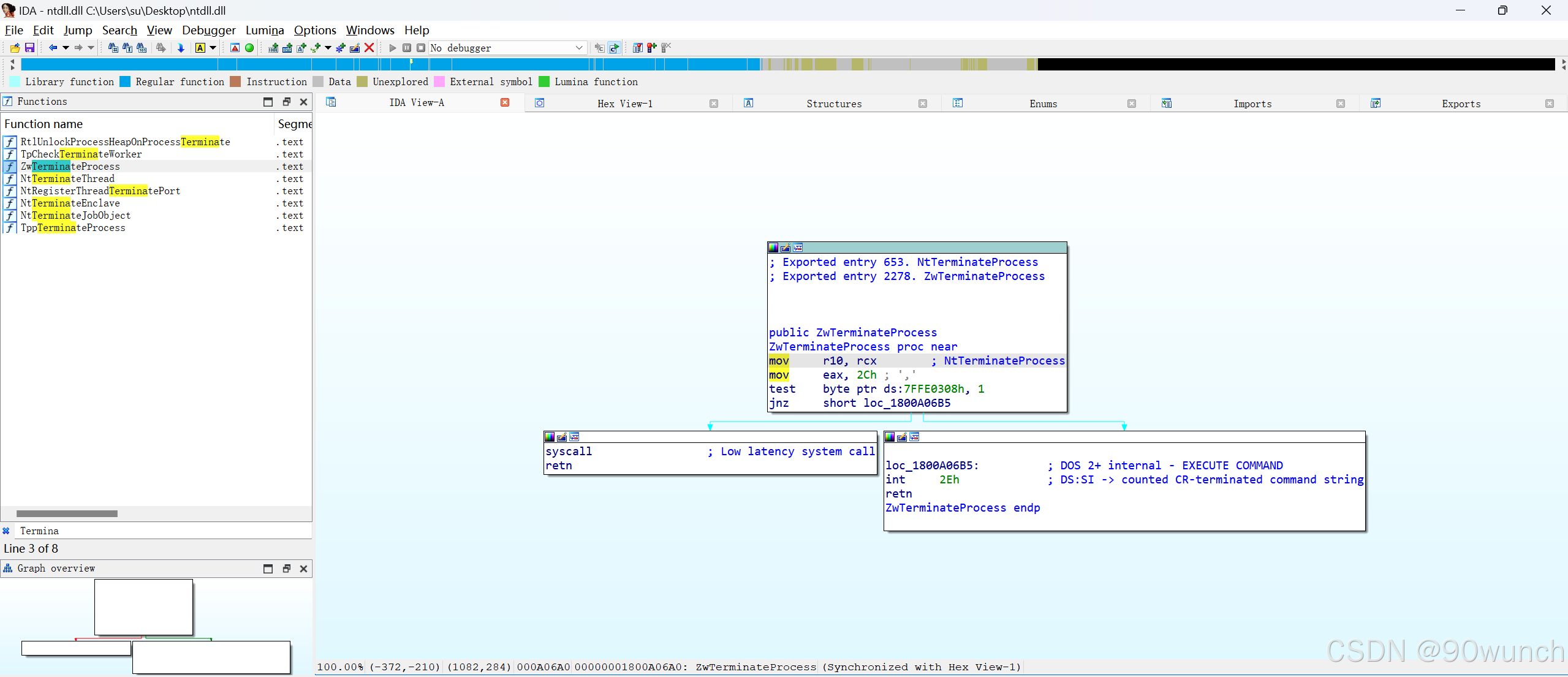
Task: Expand the back history dropdown arrow
Action: [66, 48]
